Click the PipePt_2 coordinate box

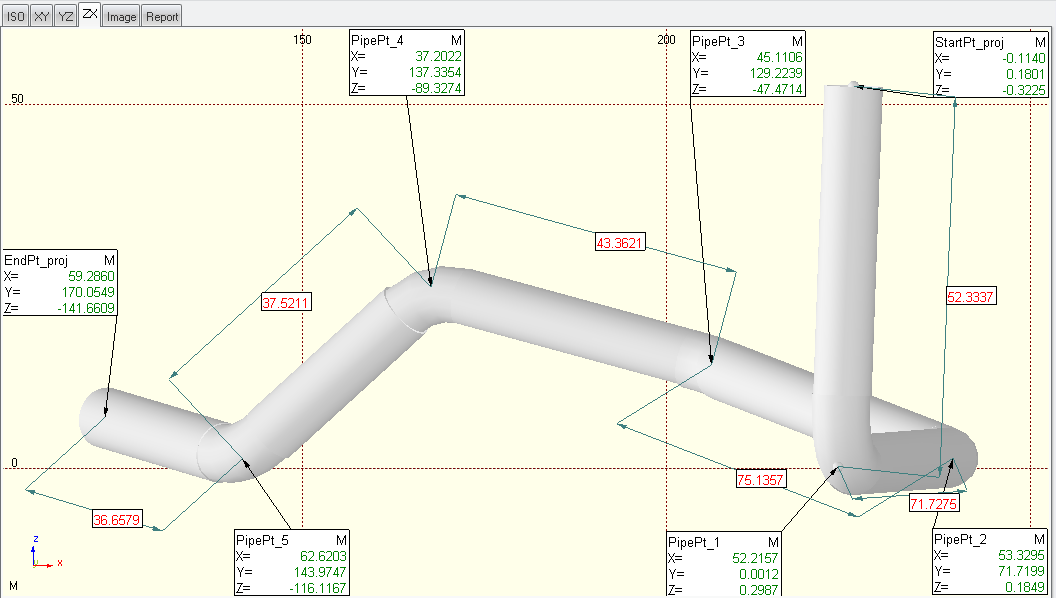click(x=990, y=564)
